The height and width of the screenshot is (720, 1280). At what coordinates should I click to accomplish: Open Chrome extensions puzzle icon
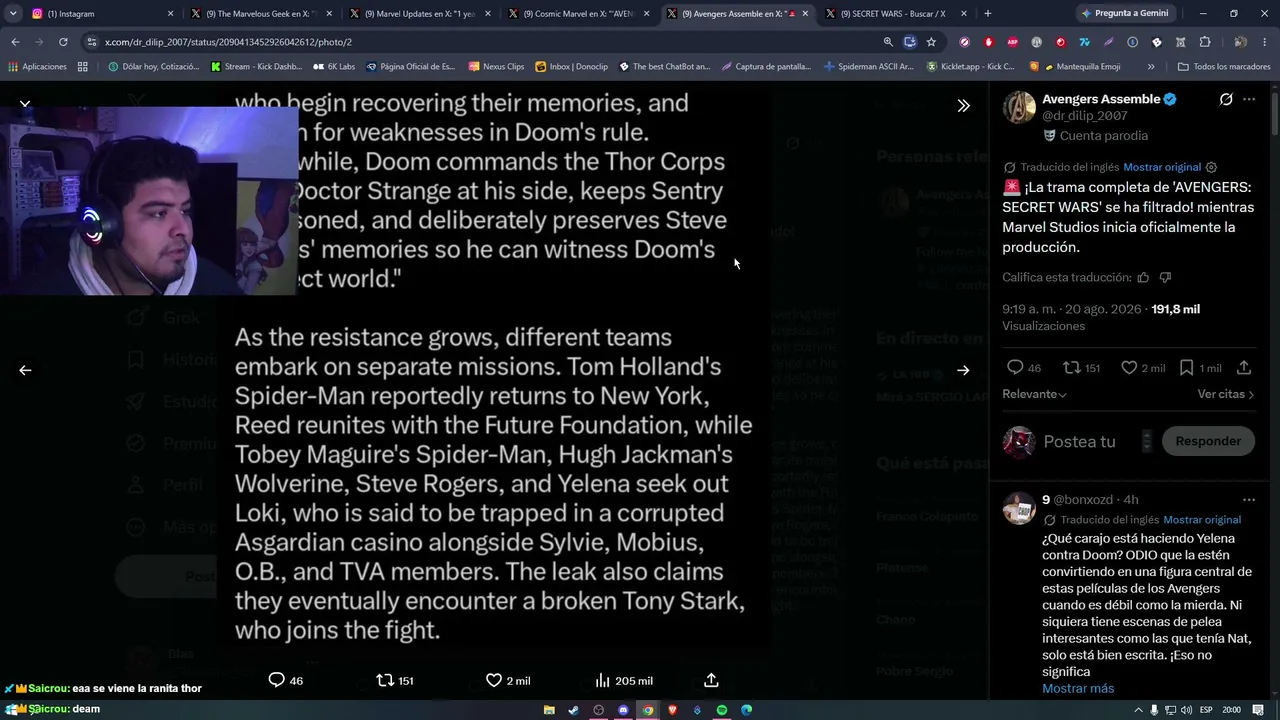pyautogui.click(x=1205, y=42)
